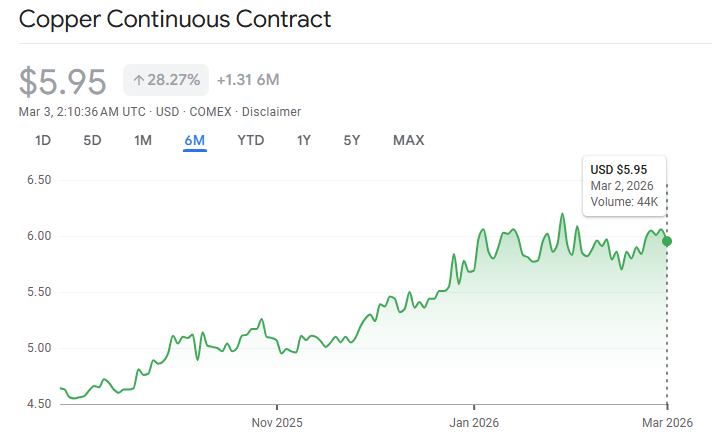Click the Jan 2026 axis label
The width and height of the screenshot is (712, 446).
pos(473,423)
